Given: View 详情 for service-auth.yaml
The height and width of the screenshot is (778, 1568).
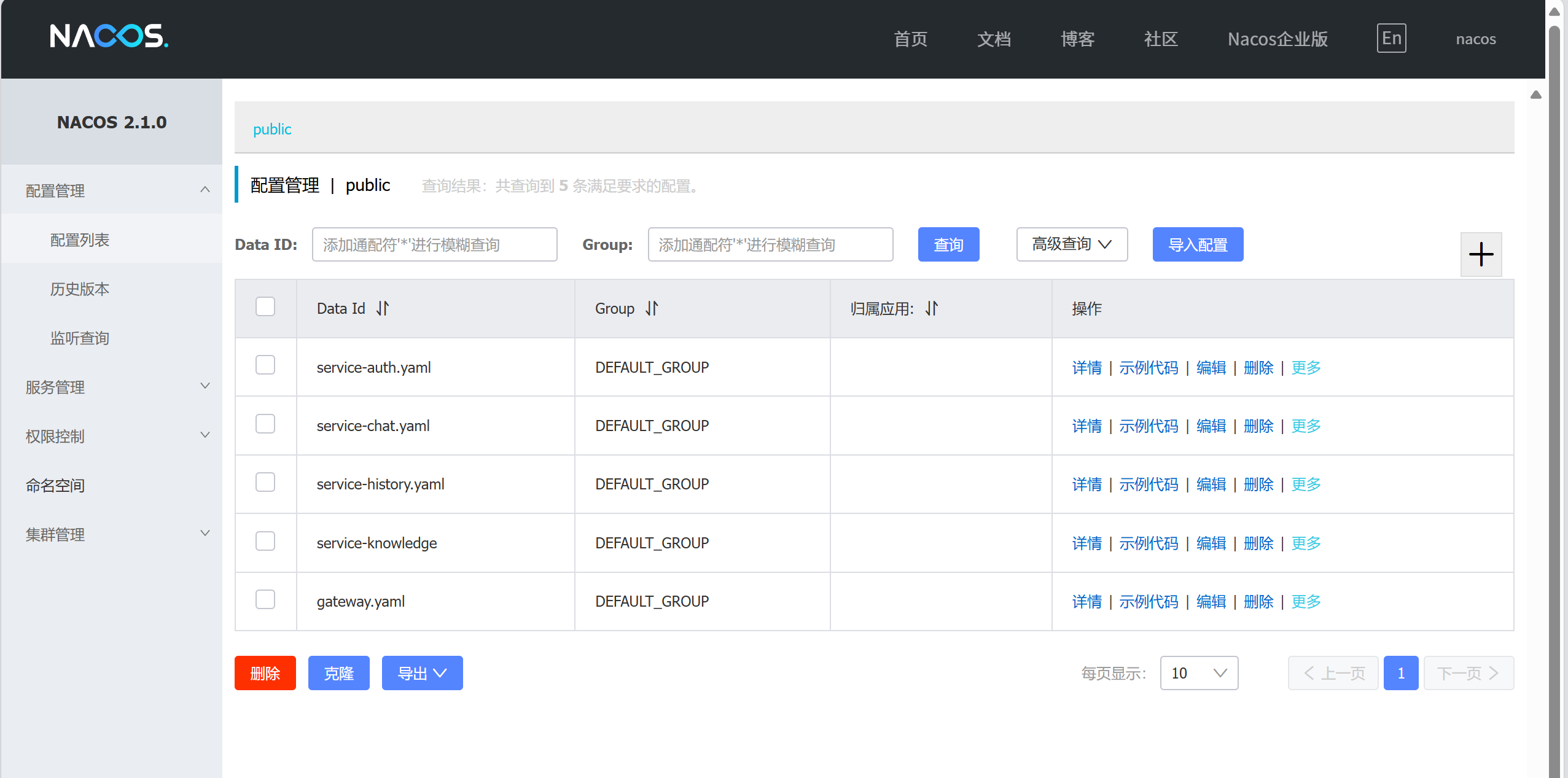Looking at the screenshot, I should coord(1086,367).
